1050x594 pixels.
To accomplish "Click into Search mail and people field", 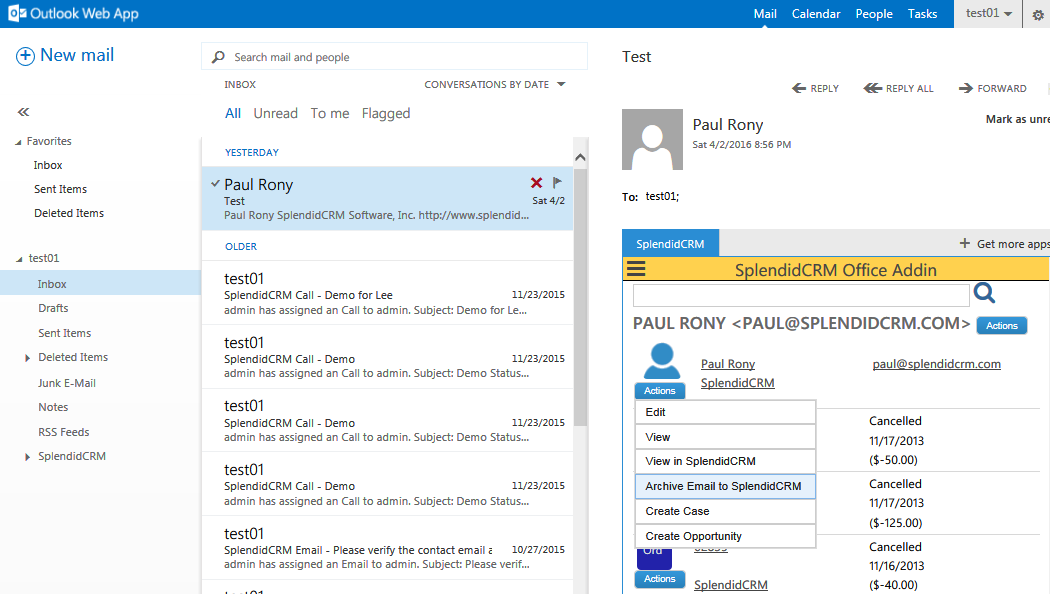I will [394, 57].
